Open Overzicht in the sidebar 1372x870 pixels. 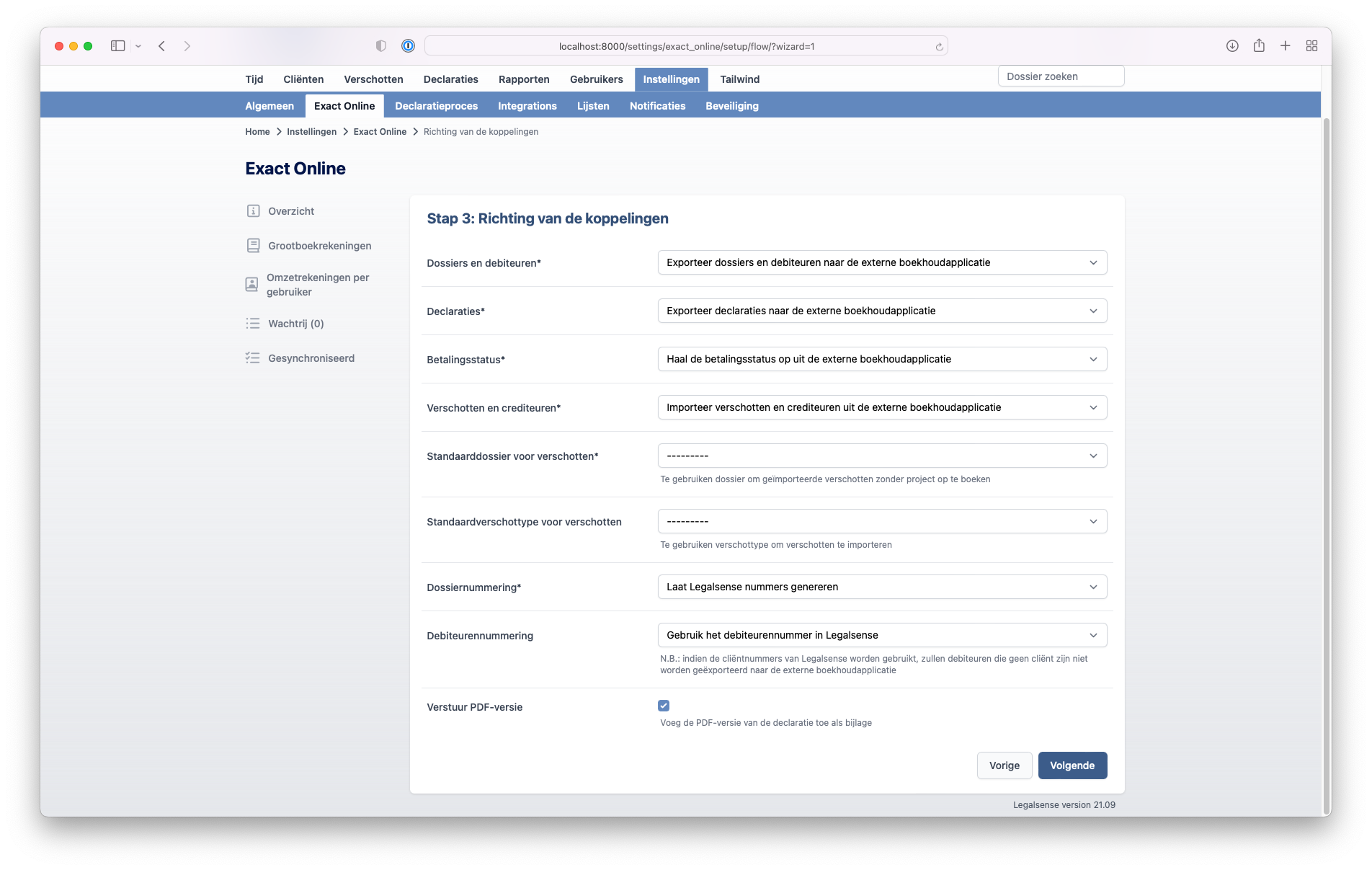point(291,211)
